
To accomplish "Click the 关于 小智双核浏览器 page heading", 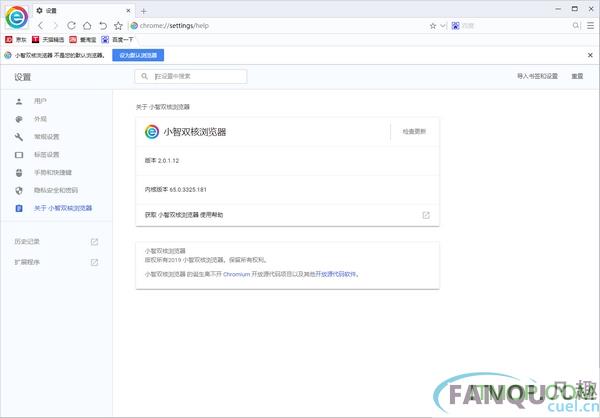I will (163, 107).
